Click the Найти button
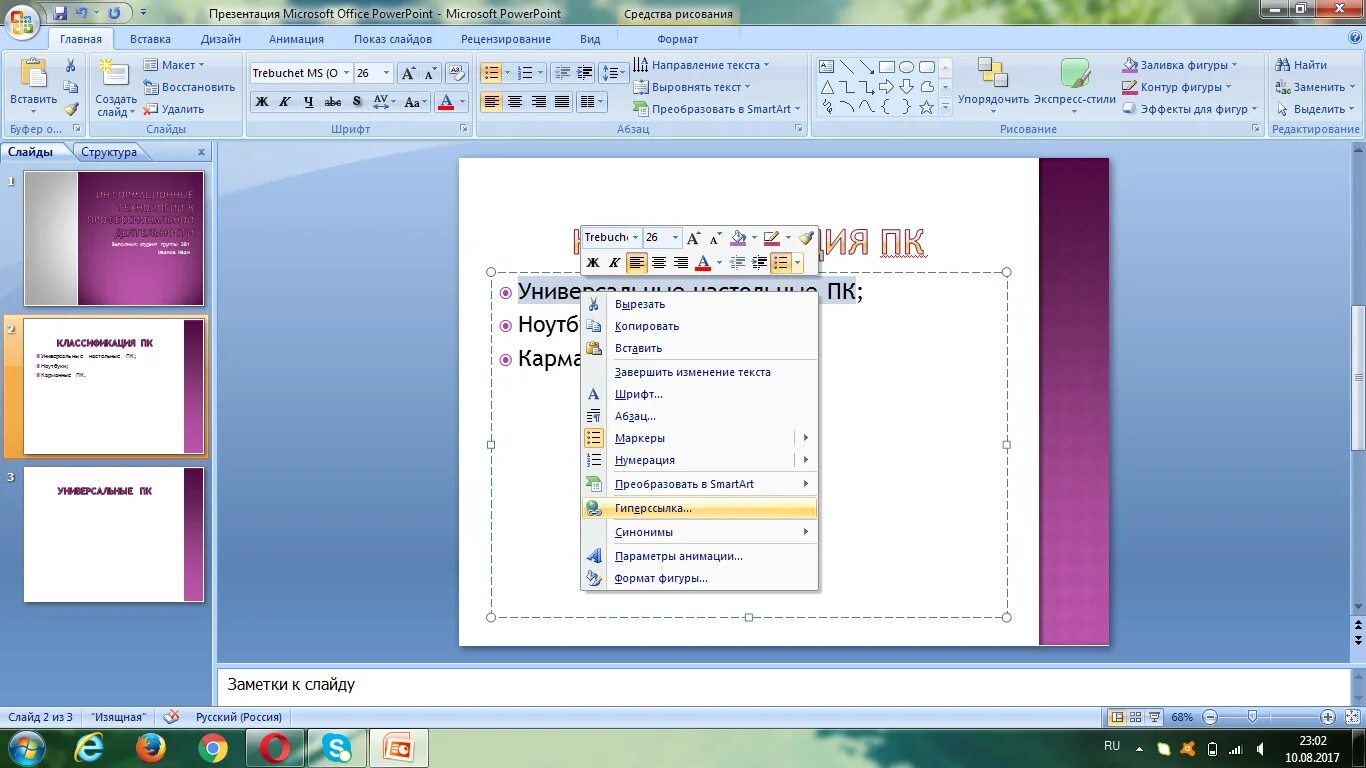This screenshot has height=768, width=1366. pyautogui.click(x=1301, y=65)
